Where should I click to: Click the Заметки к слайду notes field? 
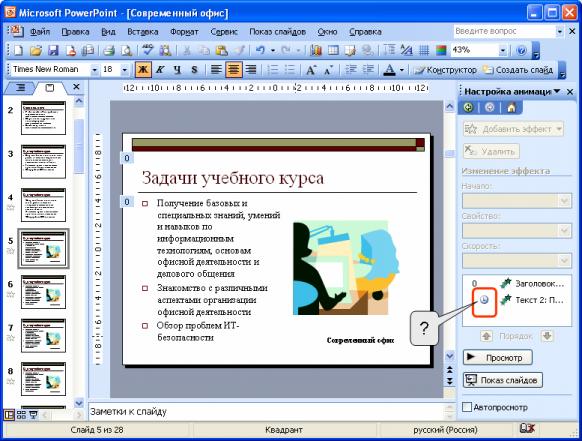(x=266, y=411)
